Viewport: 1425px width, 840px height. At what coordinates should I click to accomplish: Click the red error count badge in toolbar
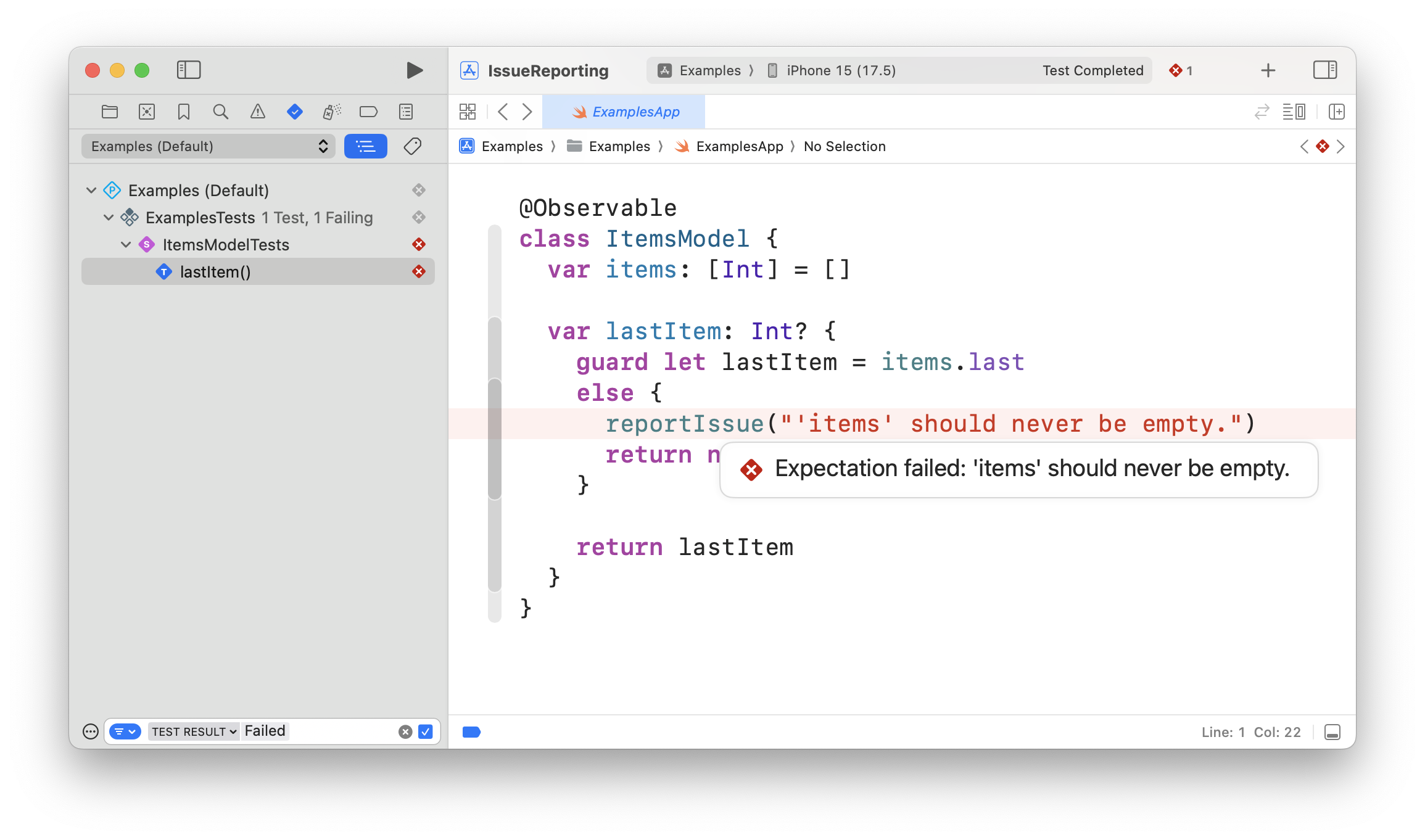1180,70
